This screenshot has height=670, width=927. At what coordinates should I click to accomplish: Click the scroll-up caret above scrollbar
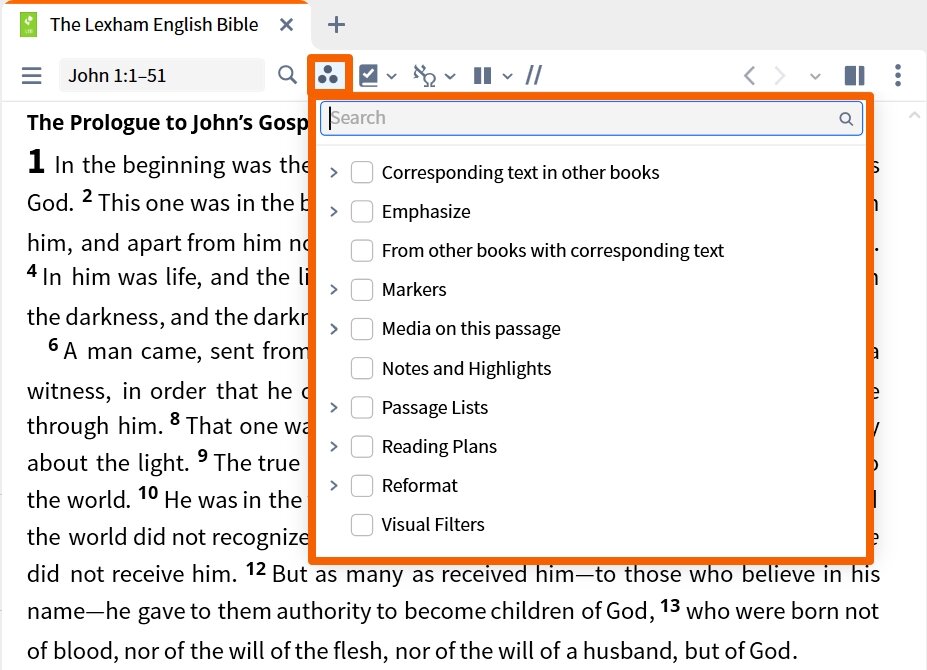coord(914,115)
